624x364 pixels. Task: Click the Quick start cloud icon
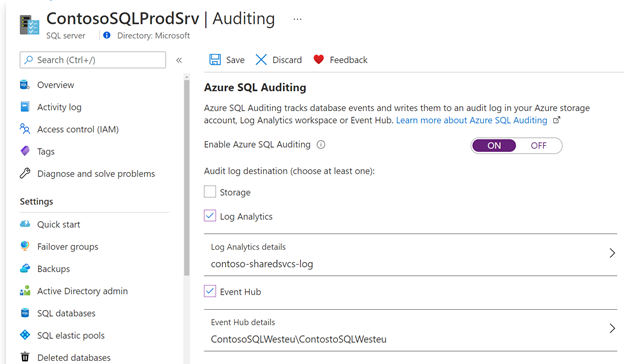click(25, 224)
